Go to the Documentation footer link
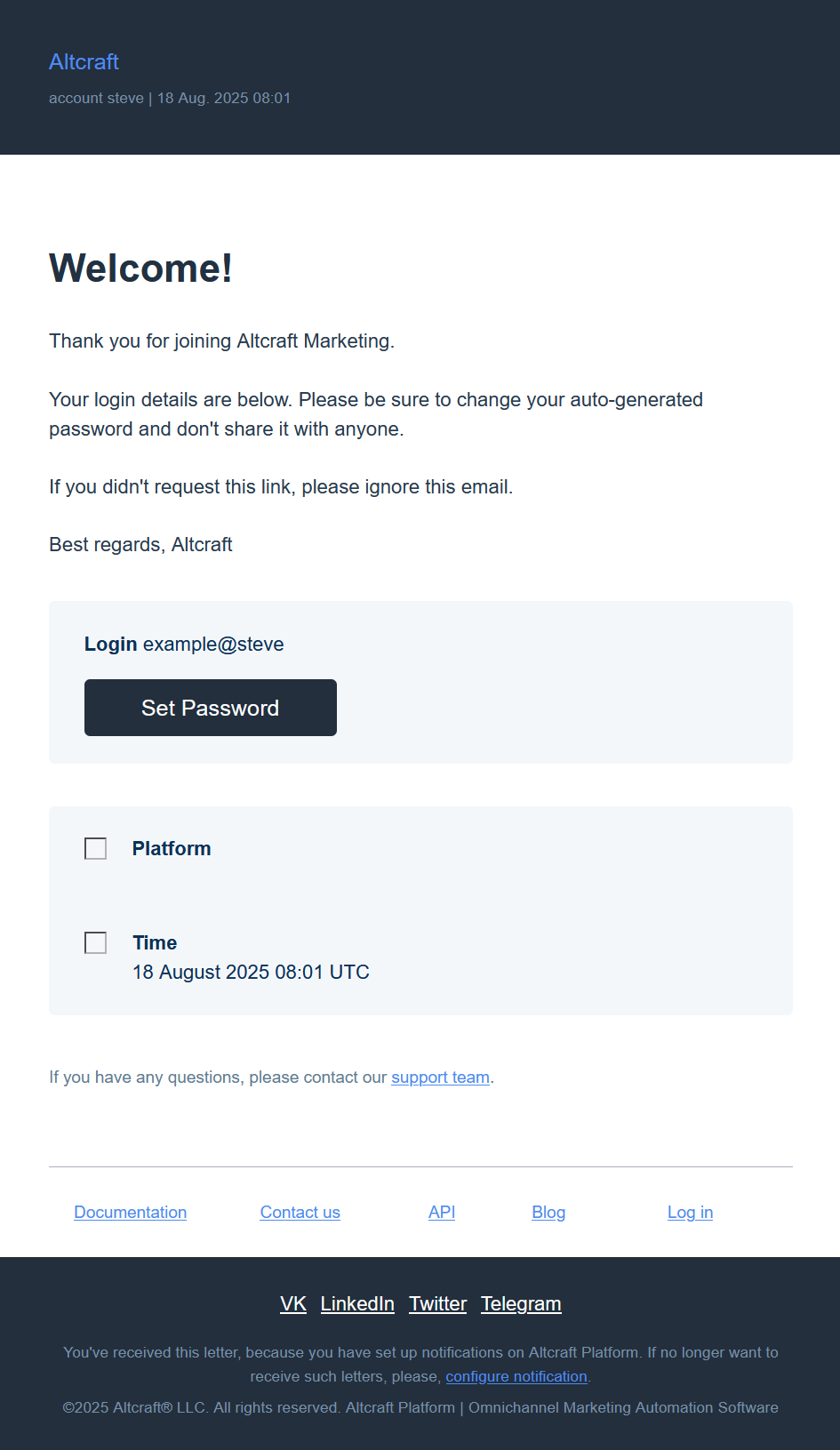The width and height of the screenshot is (840, 1450). tap(130, 1213)
